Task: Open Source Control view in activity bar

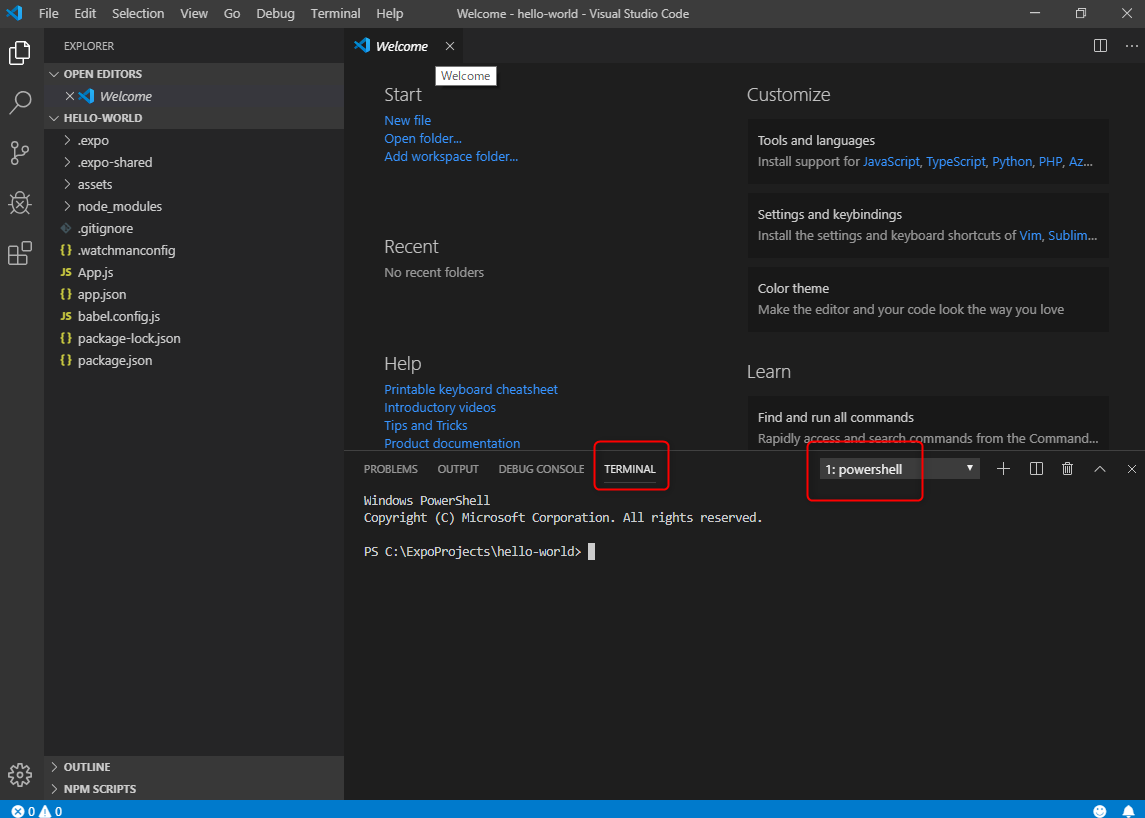Action: coord(20,153)
